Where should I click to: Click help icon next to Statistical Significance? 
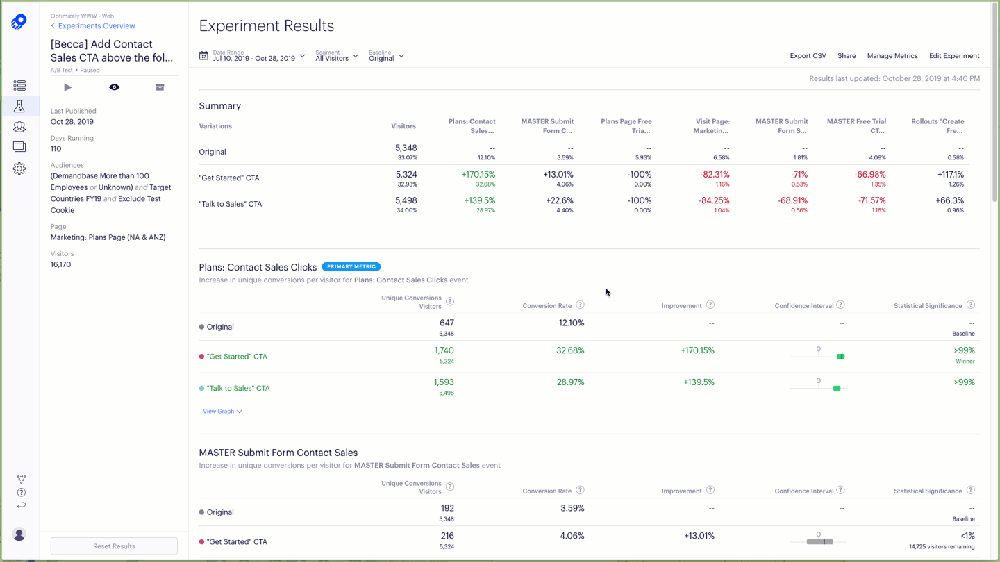[970, 305]
